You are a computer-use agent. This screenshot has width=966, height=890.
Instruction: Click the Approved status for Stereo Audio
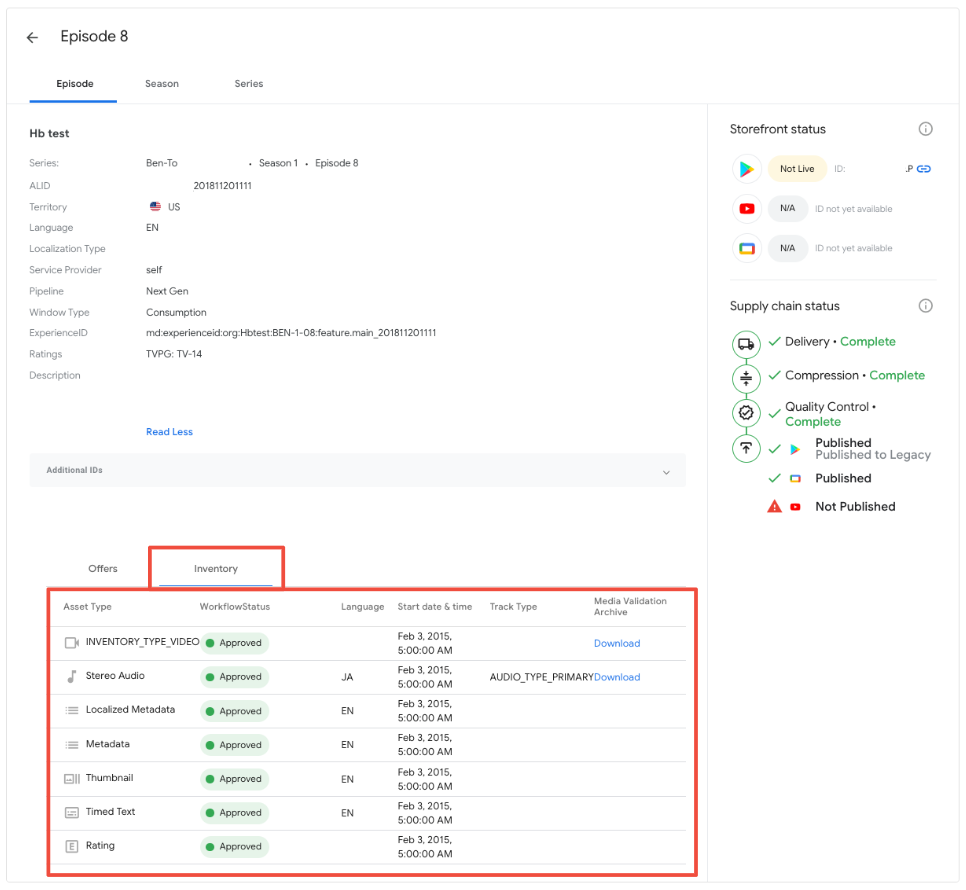pyautogui.click(x=234, y=677)
